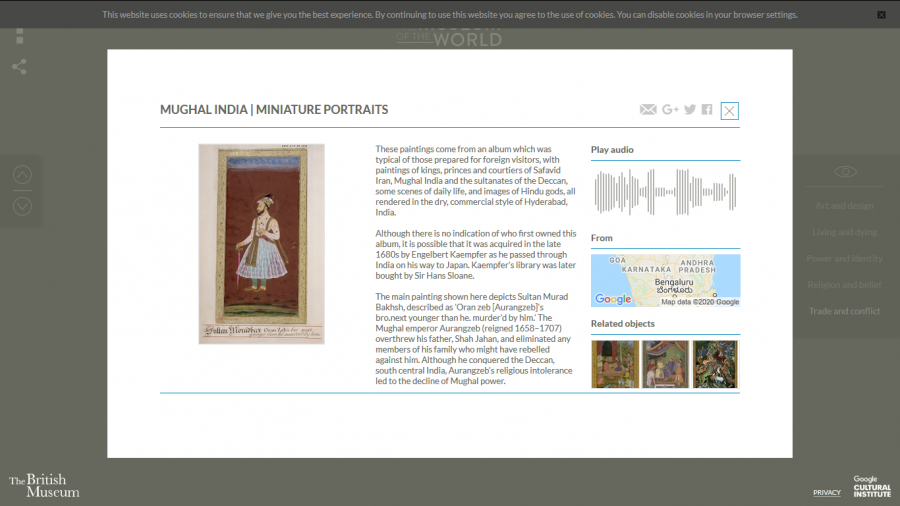Click the share icon in left sidebar
This screenshot has height=506, width=900.
coord(19,67)
